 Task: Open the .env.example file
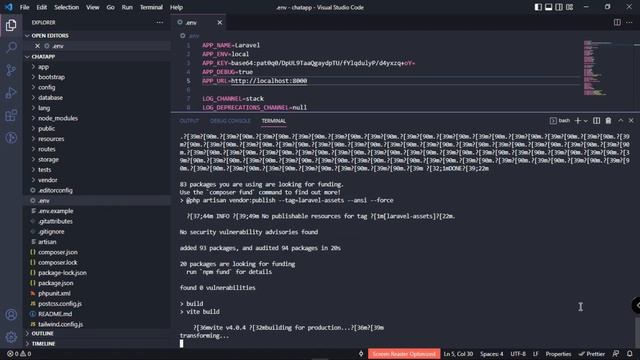97,211
